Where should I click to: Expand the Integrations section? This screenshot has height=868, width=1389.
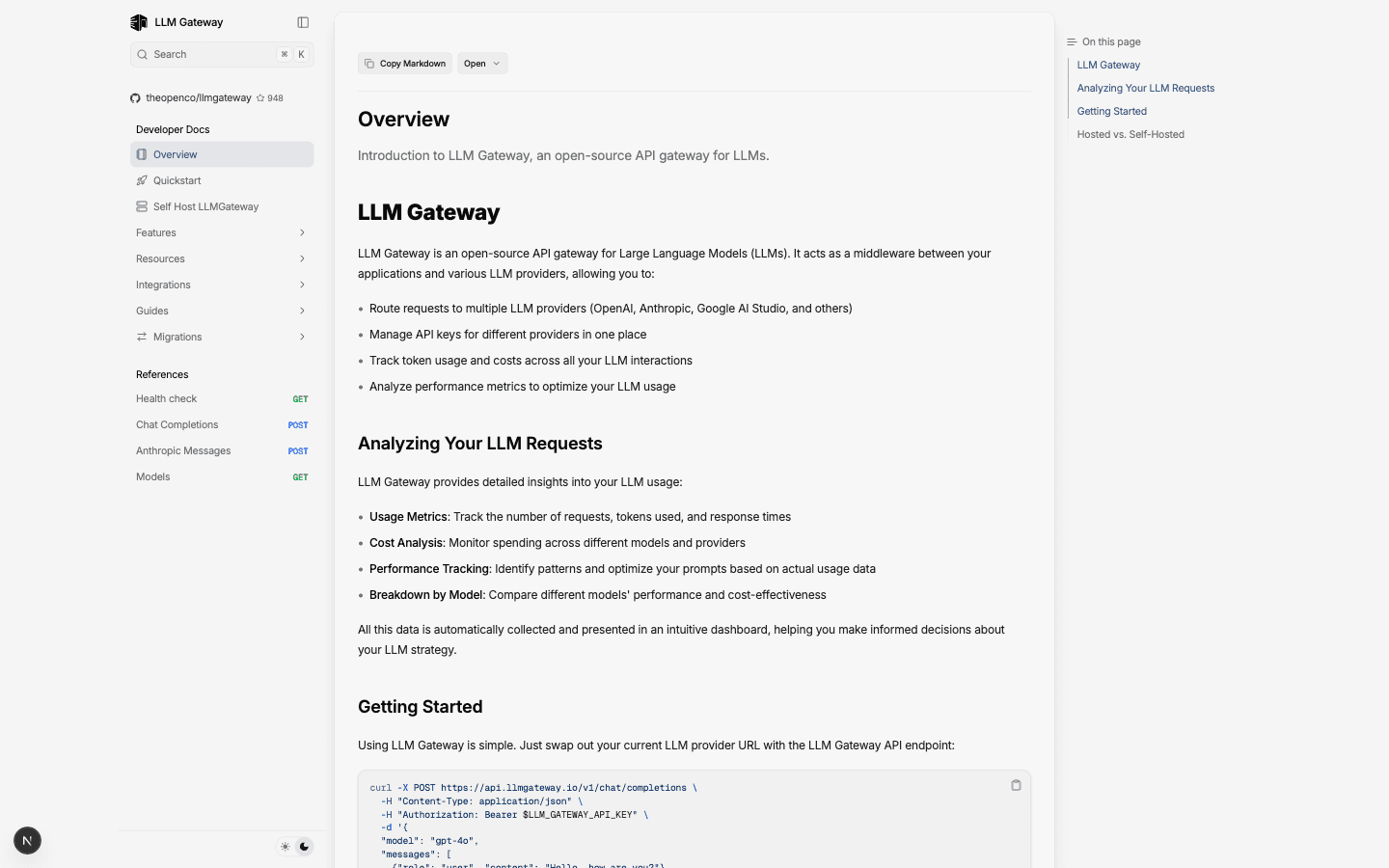point(302,285)
